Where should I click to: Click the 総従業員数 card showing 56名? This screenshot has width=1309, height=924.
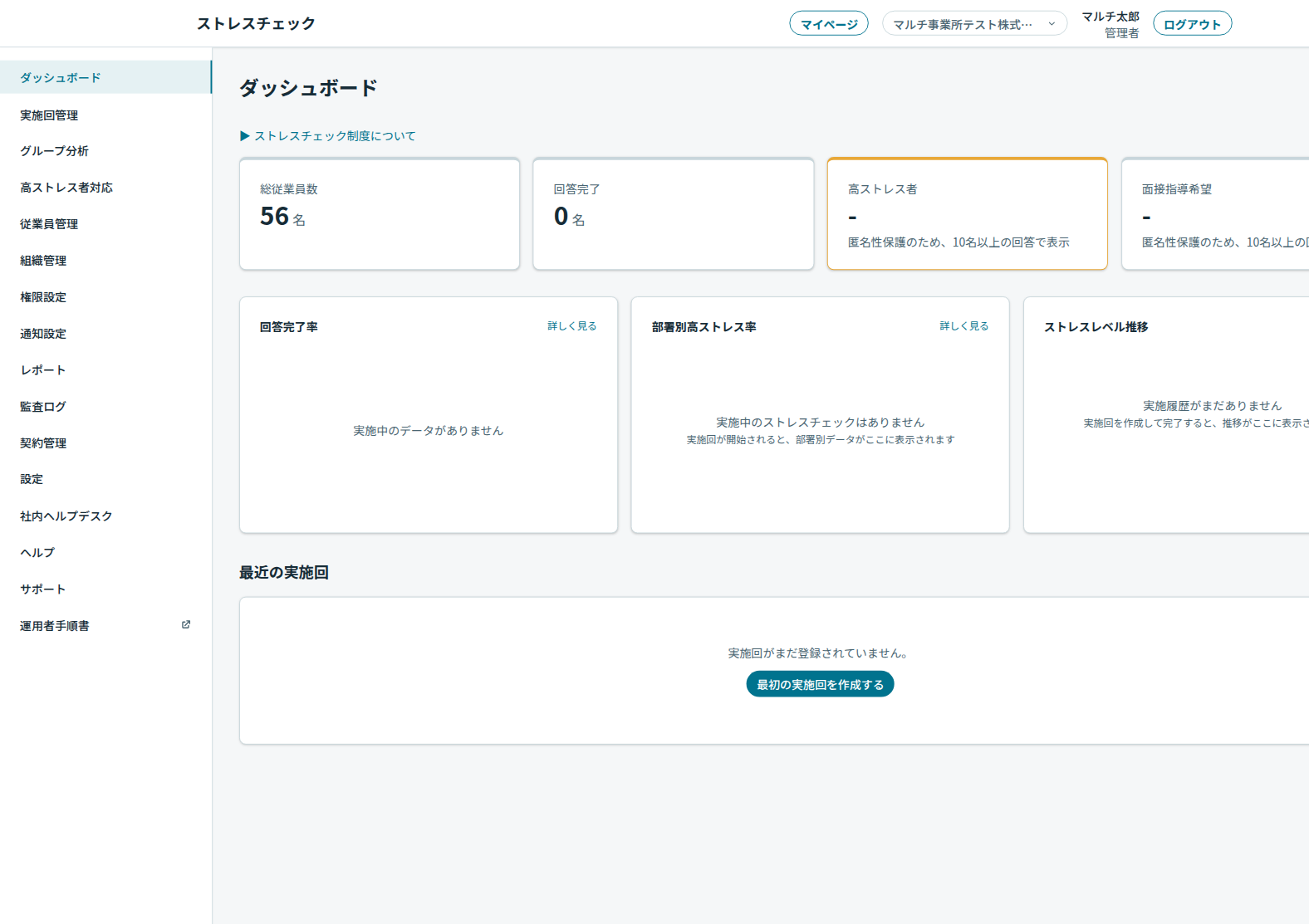click(x=380, y=213)
